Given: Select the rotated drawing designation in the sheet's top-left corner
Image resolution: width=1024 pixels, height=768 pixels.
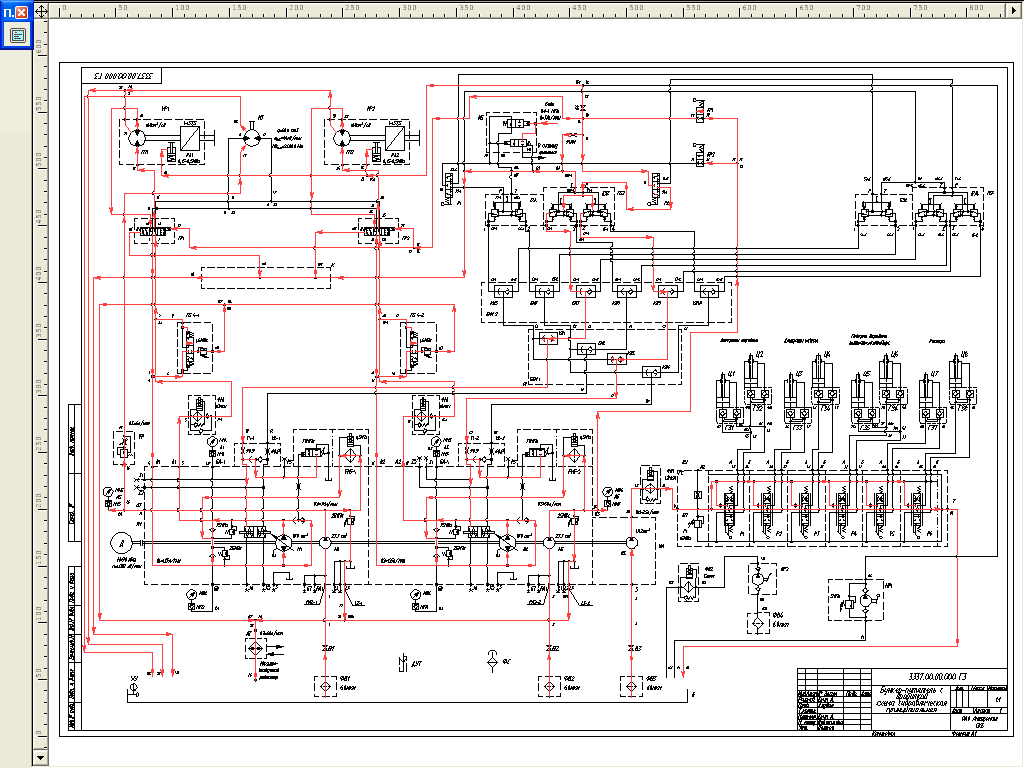Looking at the screenshot, I should [123, 76].
